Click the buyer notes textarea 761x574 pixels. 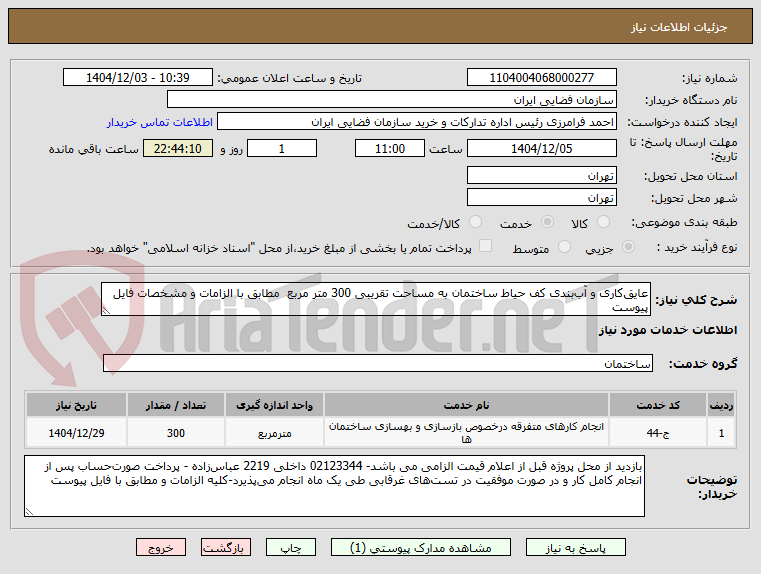coord(334,486)
